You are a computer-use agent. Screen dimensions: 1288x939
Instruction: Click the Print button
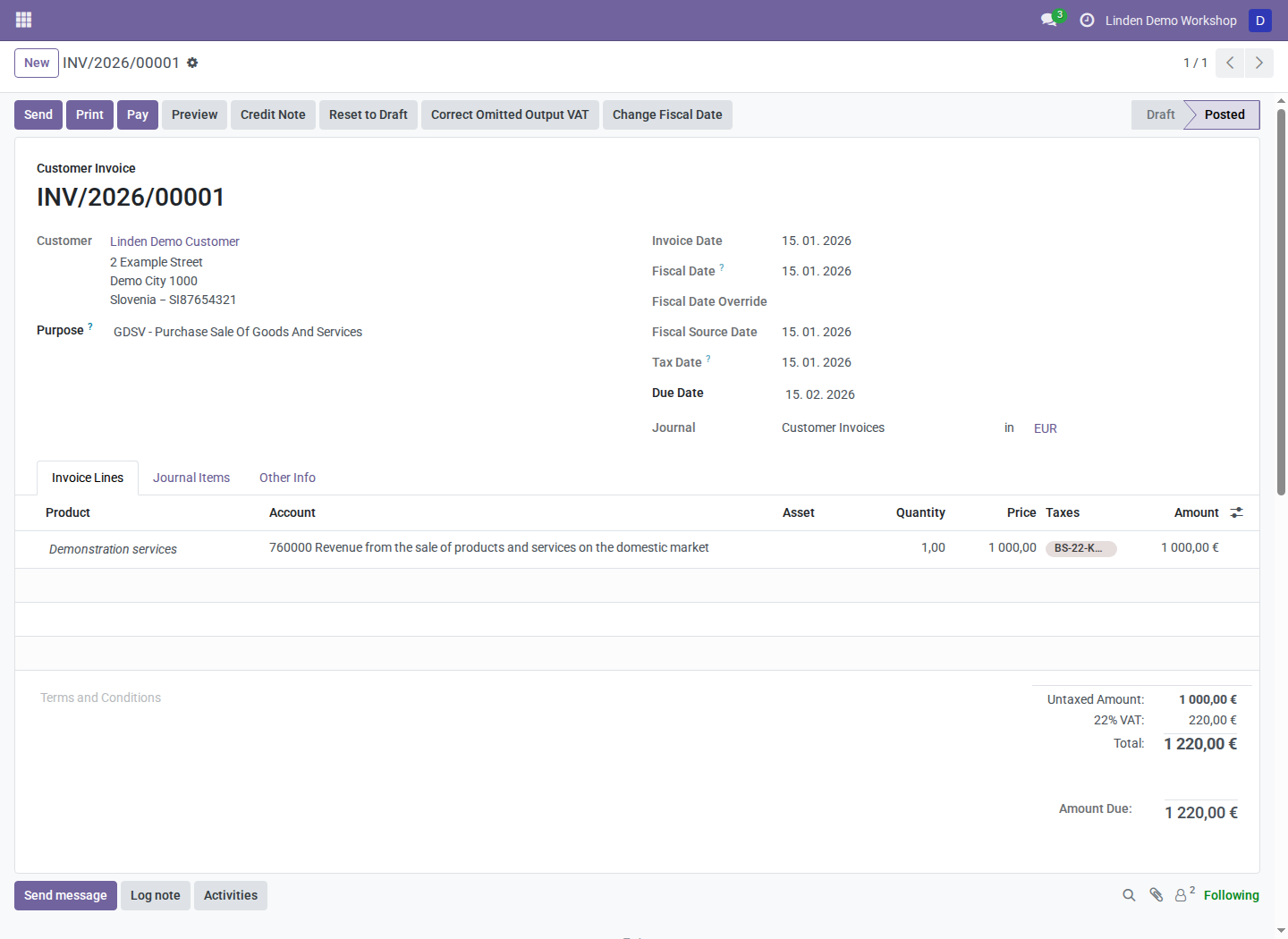89,114
